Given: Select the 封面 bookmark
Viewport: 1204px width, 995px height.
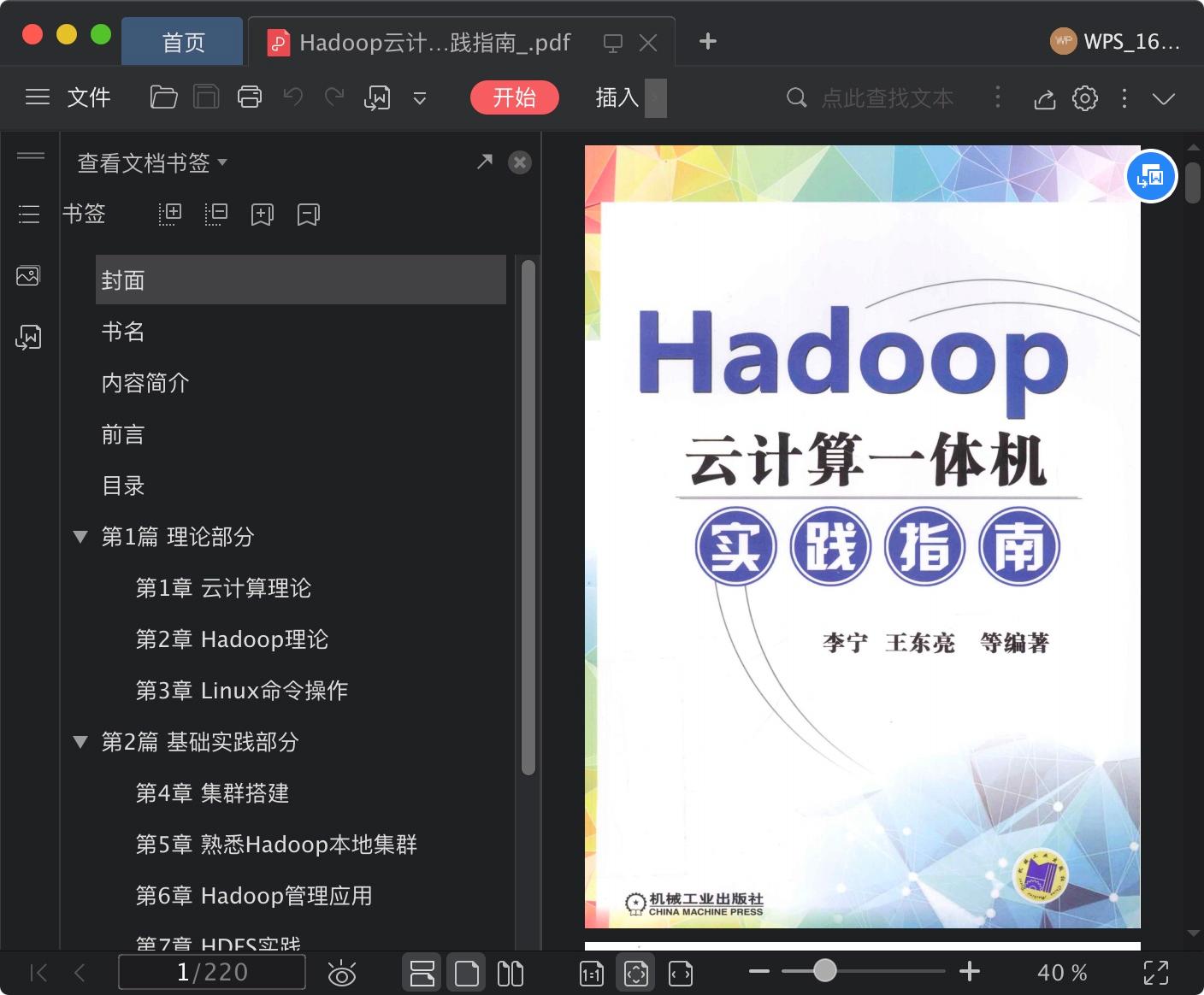Looking at the screenshot, I should tap(301, 280).
